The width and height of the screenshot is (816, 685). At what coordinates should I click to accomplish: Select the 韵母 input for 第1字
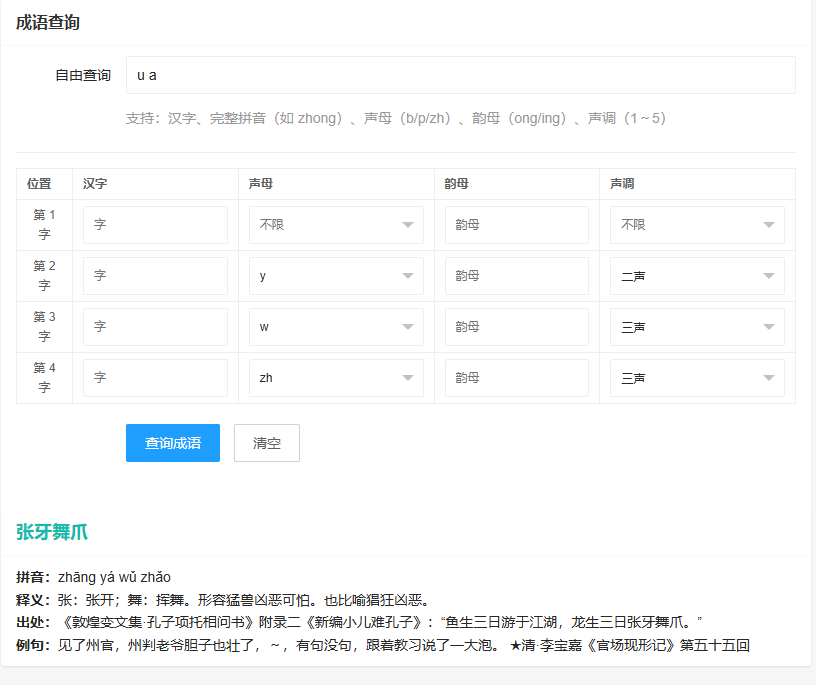tap(516, 224)
